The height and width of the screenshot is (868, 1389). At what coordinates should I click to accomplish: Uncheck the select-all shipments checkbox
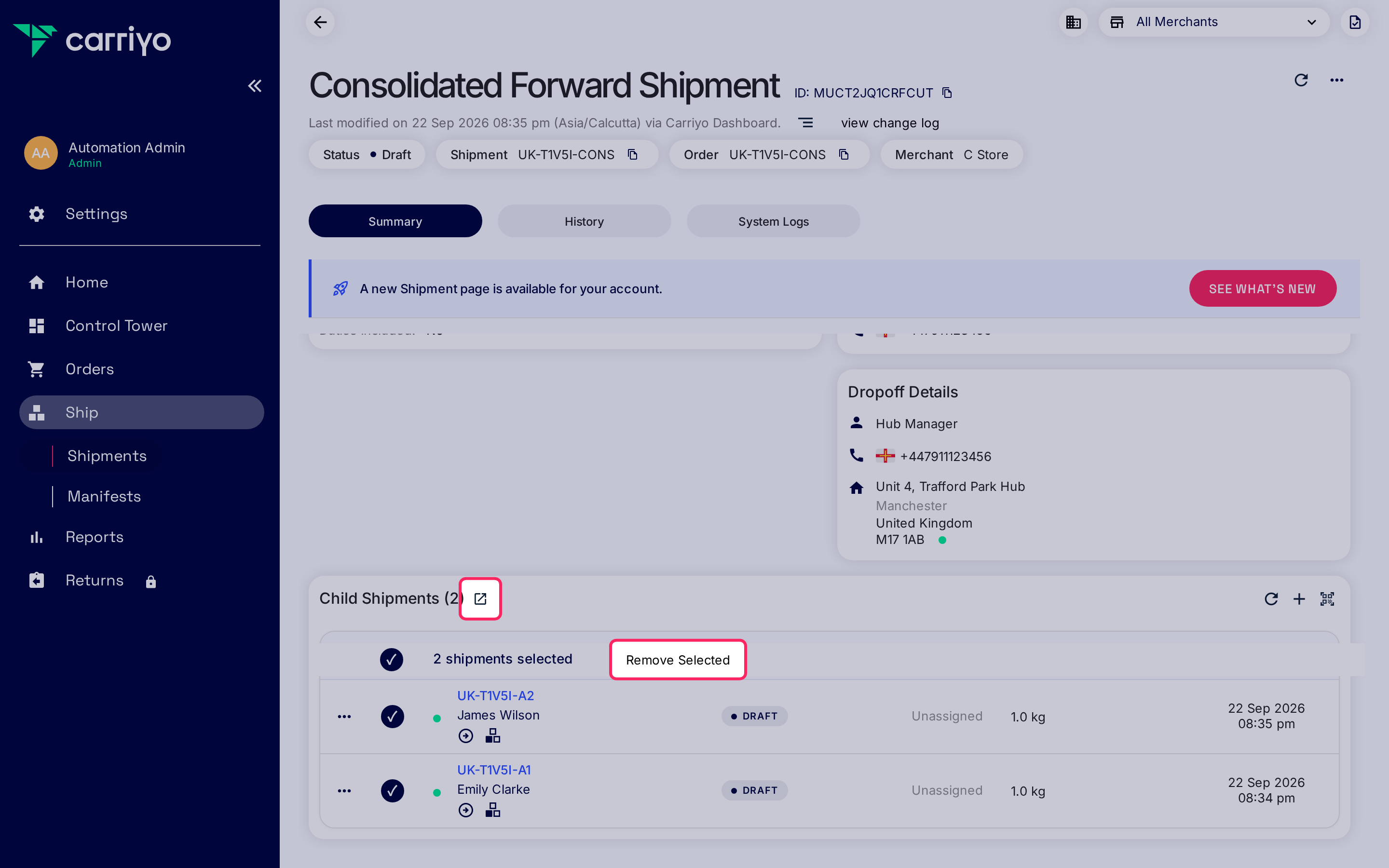(392, 659)
